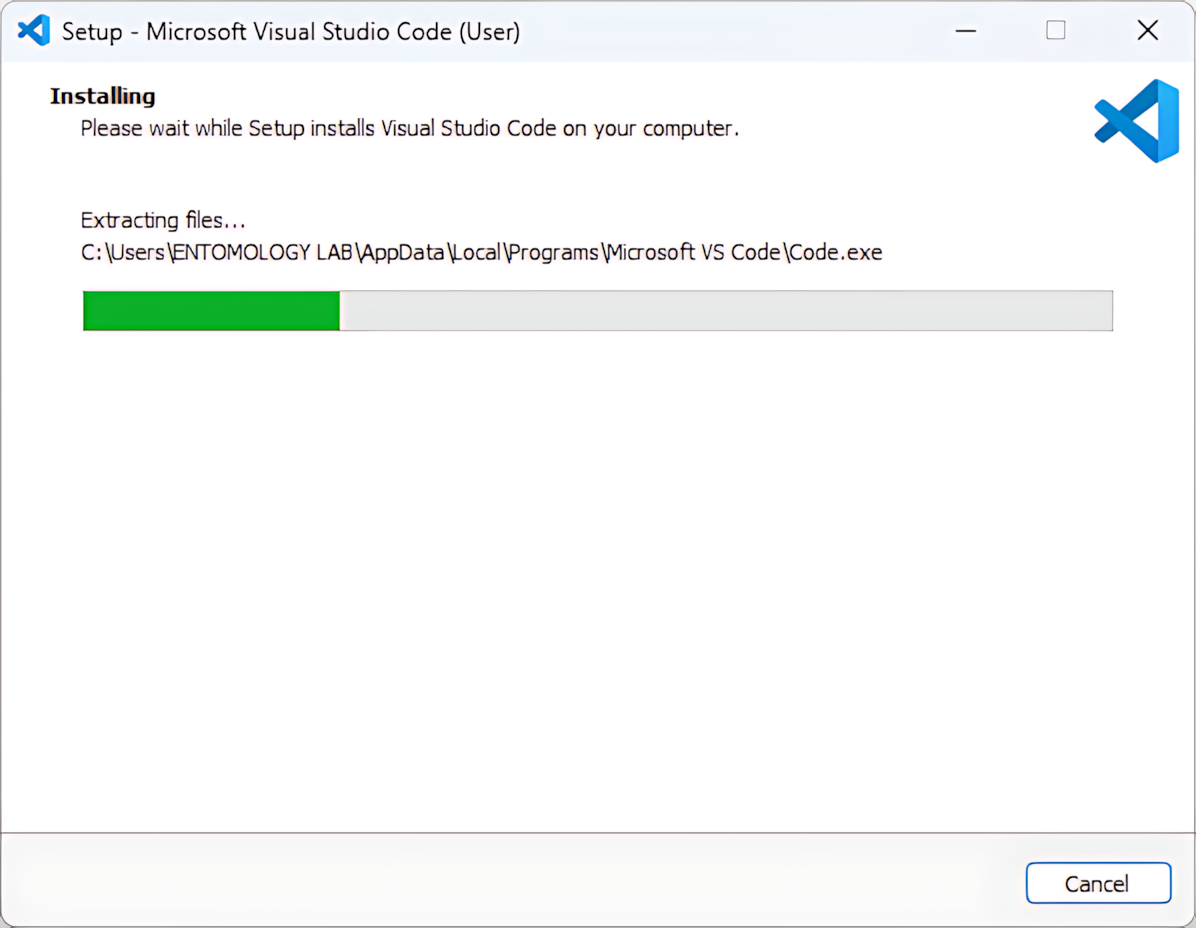
Task: Click the gray unfilled part of progress bar
Action: 725,311
